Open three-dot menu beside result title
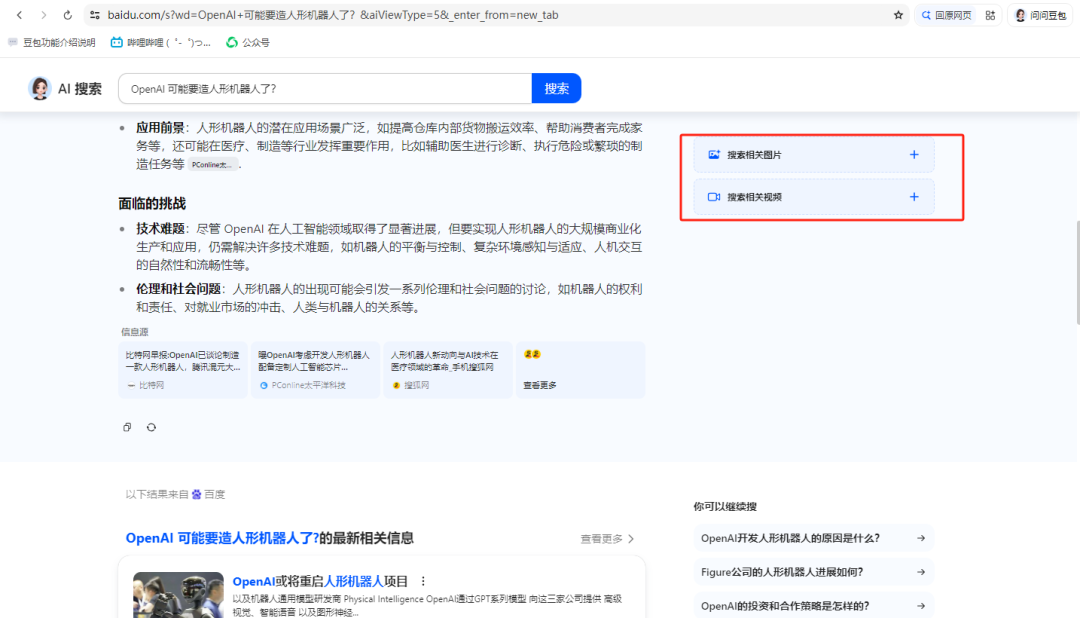1080x618 pixels. coord(423,581)
